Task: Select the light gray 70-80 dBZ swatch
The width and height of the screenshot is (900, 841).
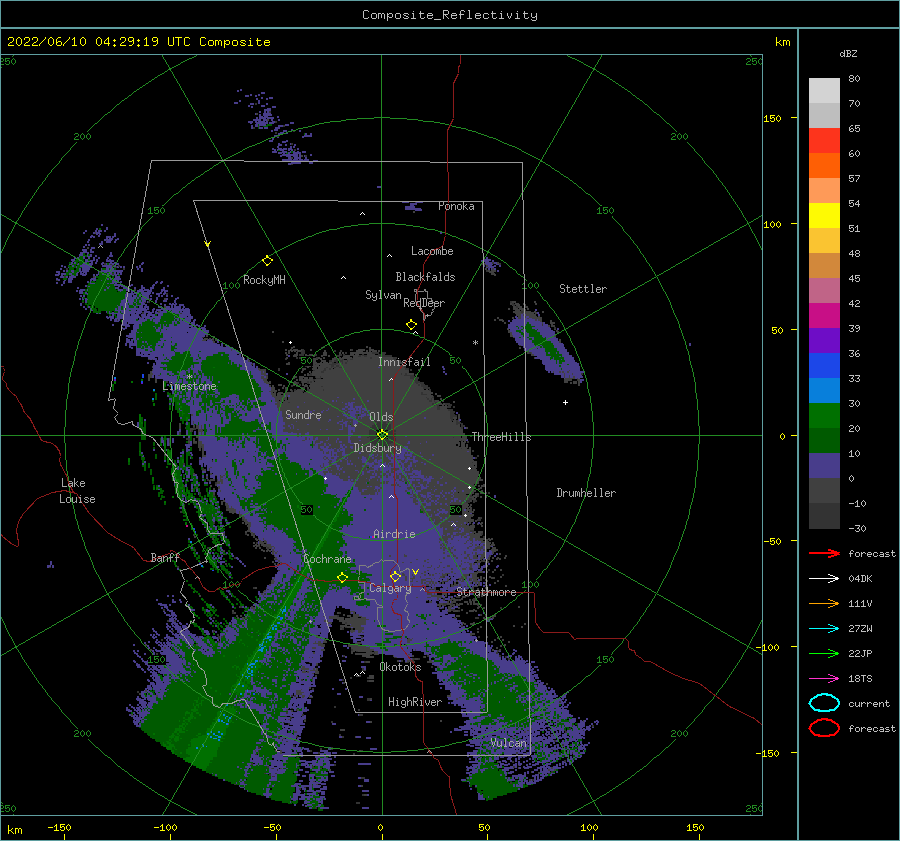Action: [824, 91]
